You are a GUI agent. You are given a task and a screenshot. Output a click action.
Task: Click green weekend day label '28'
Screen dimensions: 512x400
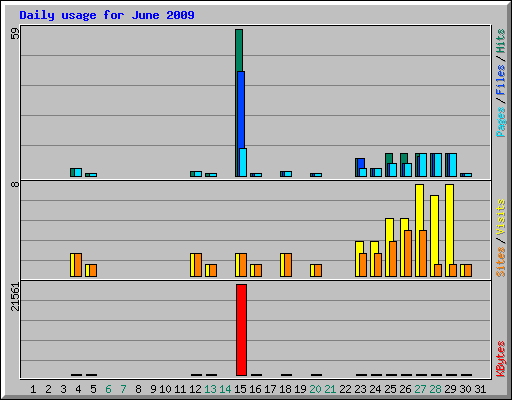[435, 389]
